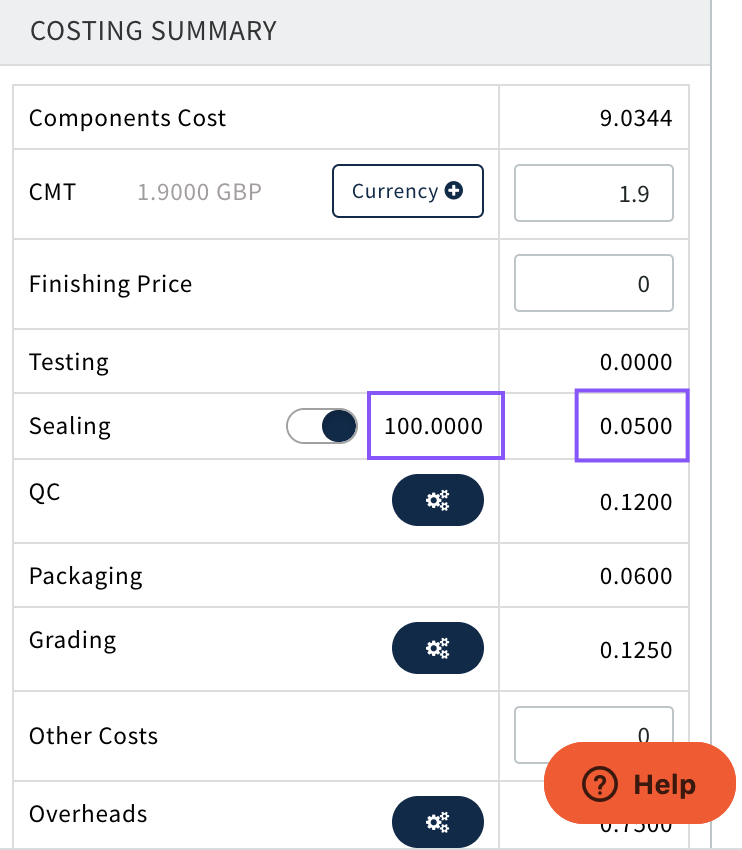The width and height of the screenshot is (742, 850).
Task: Open the orange Help button
Action: coord(640,783)
